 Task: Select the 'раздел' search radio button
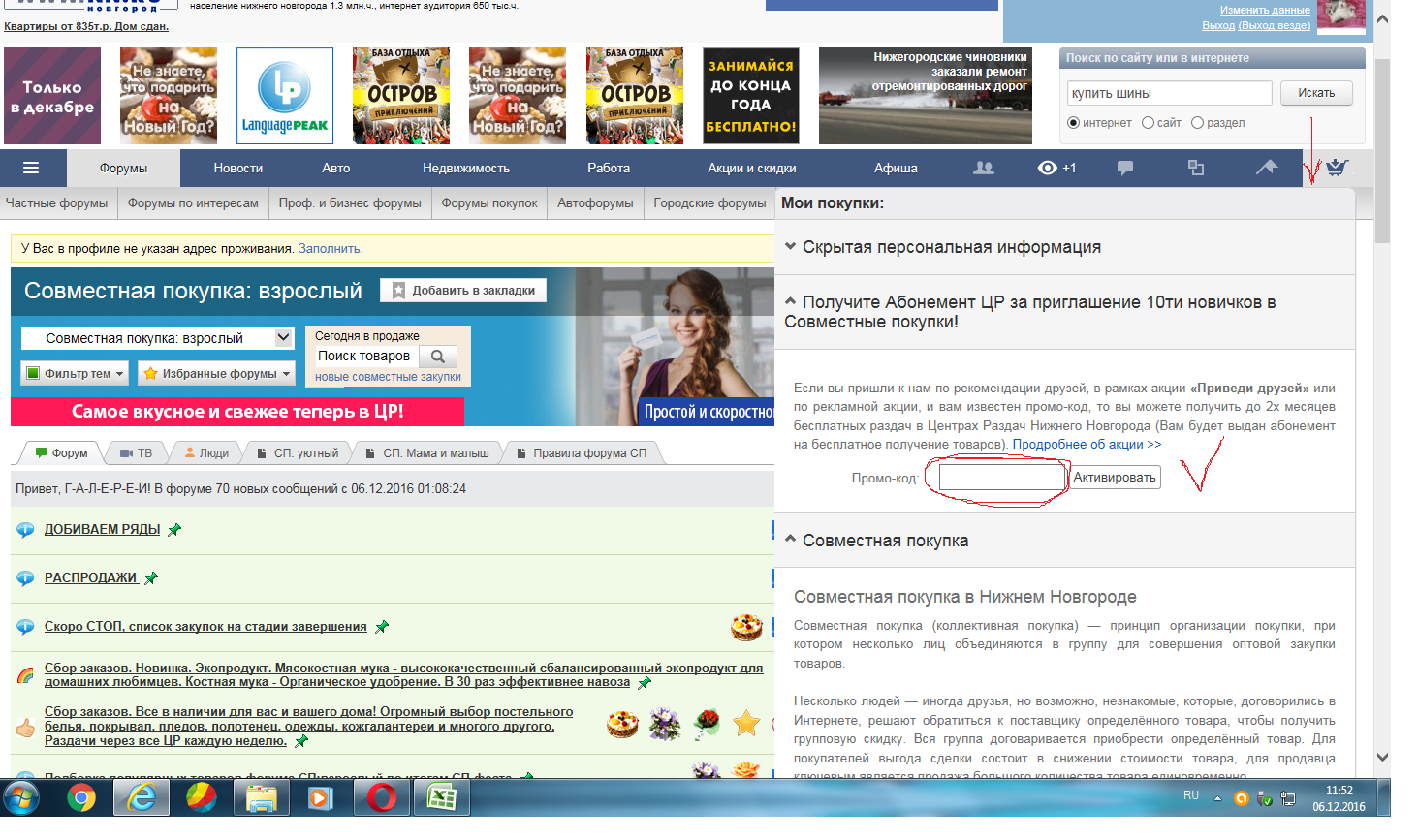click(x=1198, y=123)
